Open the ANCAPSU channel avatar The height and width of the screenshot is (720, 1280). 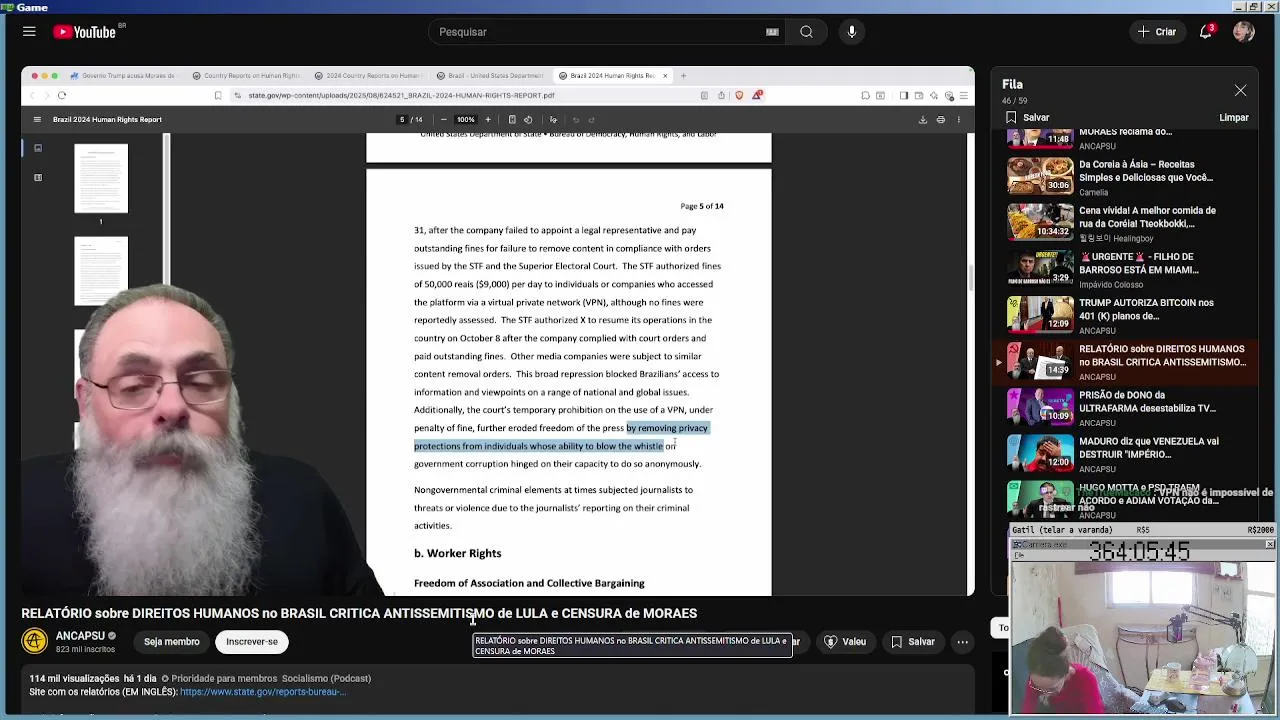click(35, 641)
